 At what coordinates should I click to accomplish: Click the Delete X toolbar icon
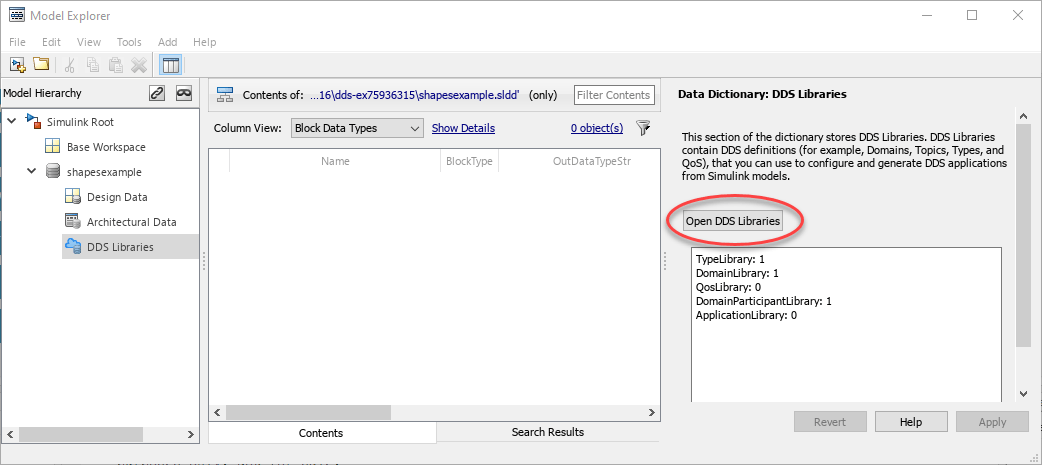click(139, 64)
